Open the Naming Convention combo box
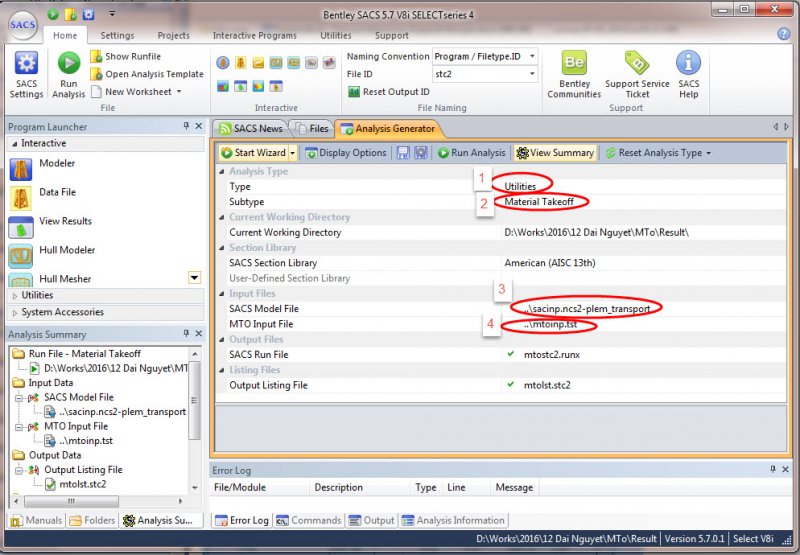This screenshot has width=800, height=555. coord(485,56)
